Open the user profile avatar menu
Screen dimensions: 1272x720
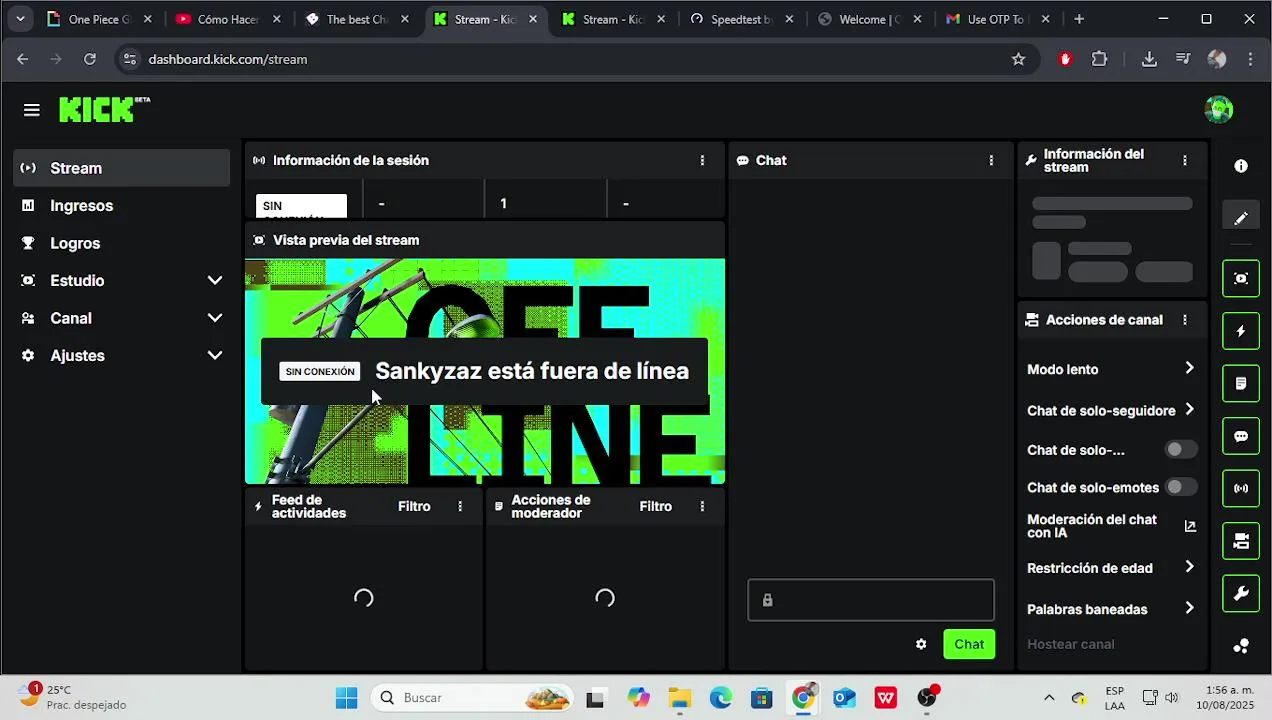[1218, 110]
